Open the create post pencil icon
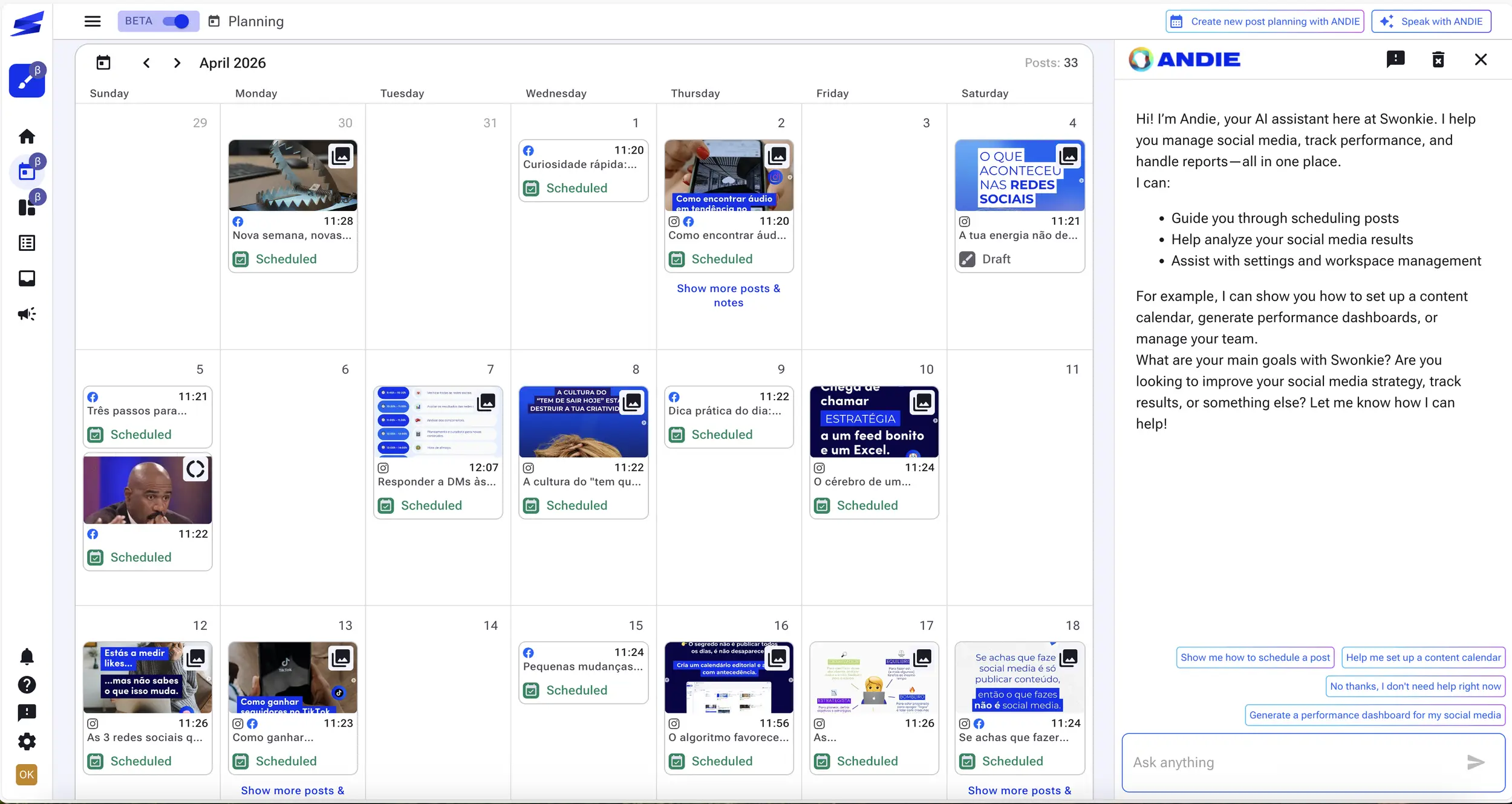Screen dimensions: 1512x804 point(27,80)
